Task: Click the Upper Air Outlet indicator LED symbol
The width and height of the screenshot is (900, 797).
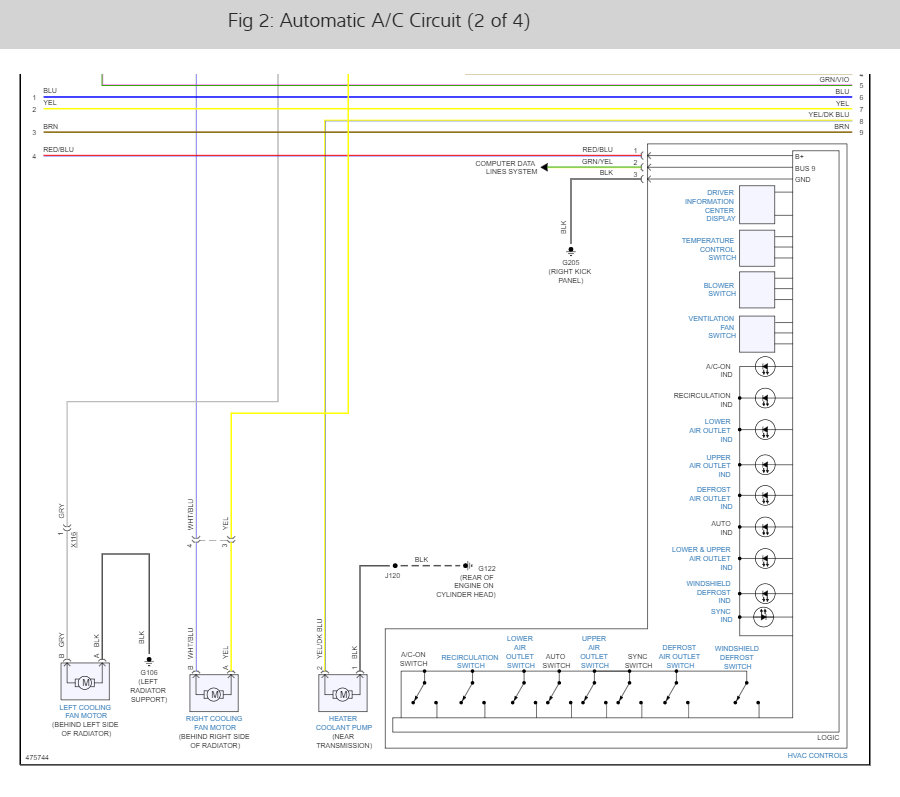Action: pyautogui.click(x=765, y=465)
